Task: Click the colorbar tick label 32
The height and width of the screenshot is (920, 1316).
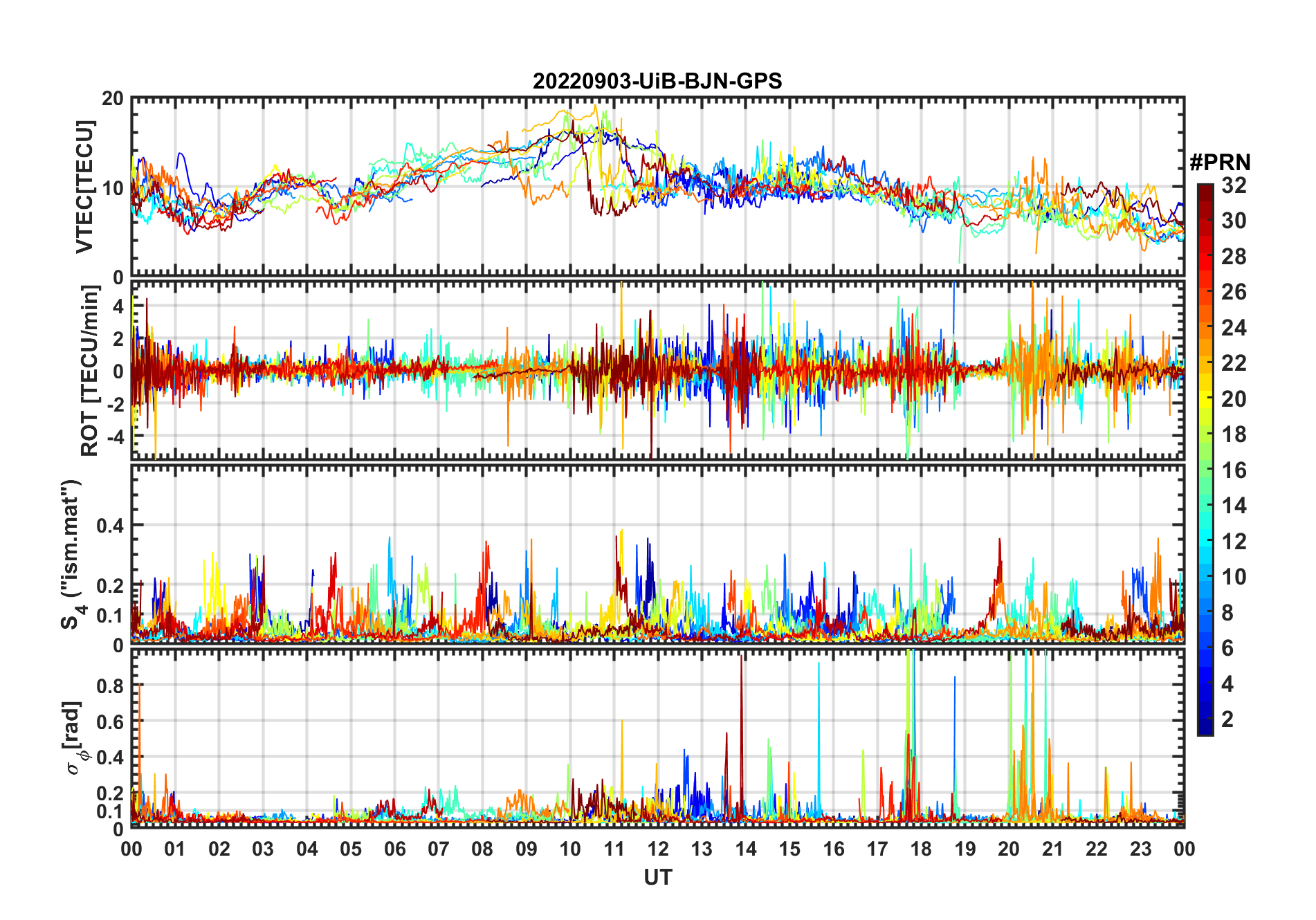Action: pos(1234,185)
